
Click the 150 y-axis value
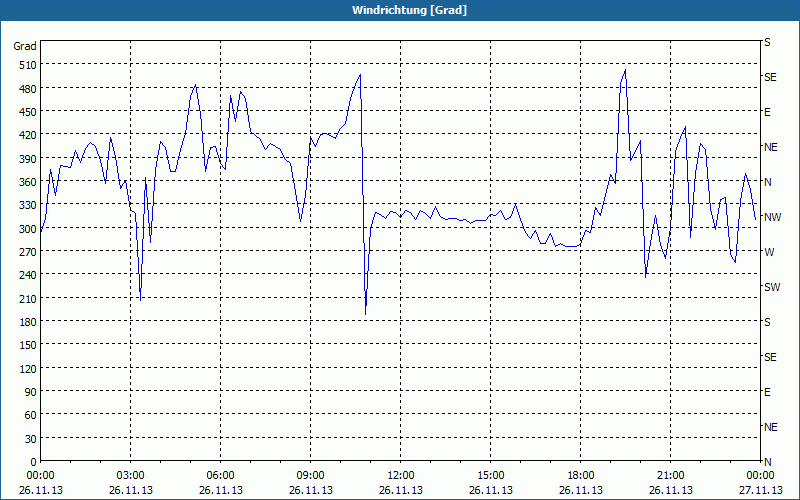click(29, 345)
